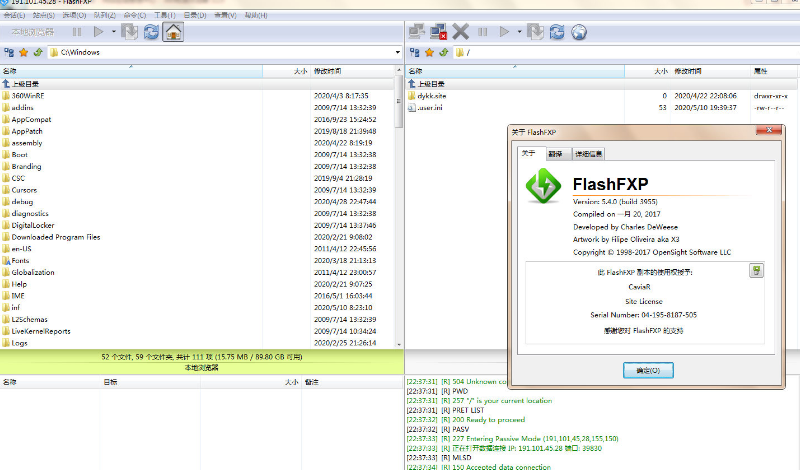The width and height of the screenshot is (800, 470).
Task: Click the remote pane abort X icon
Action: coord(460,32)
